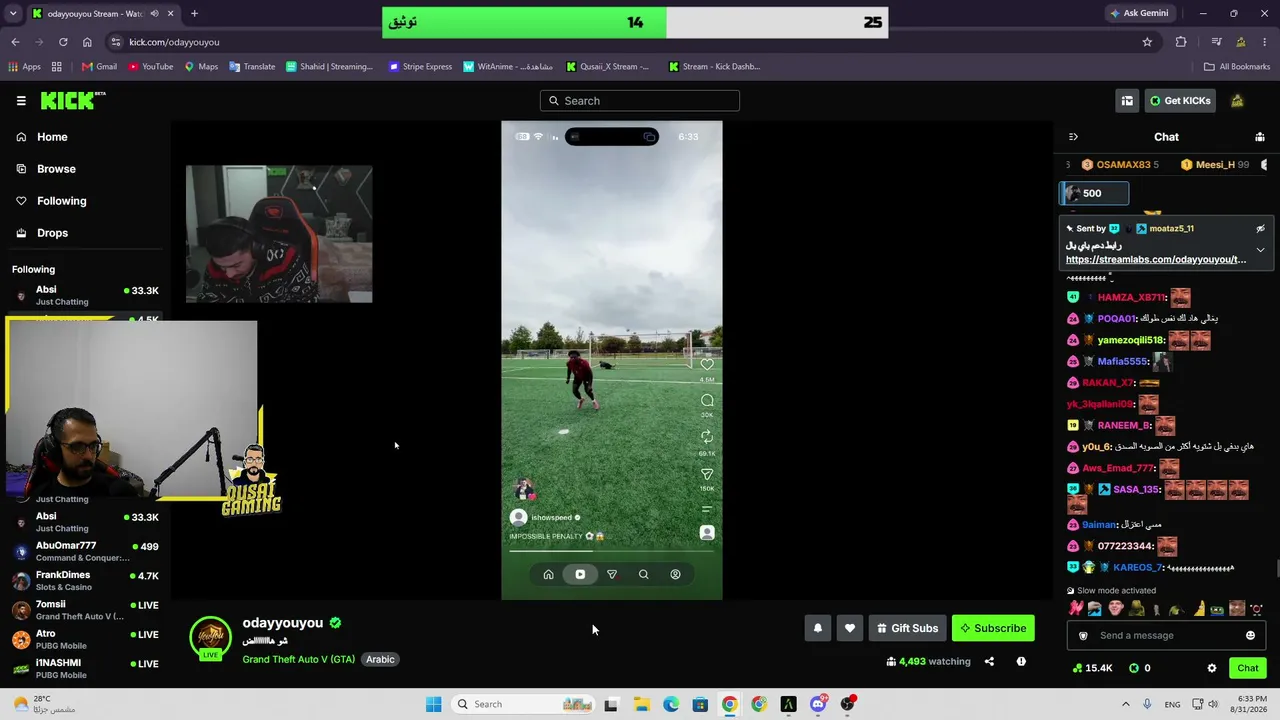The height and width of the screenshot is (720, 1280).
Task: Mute the odayyouyou browser tab
Action: (154, 14)
